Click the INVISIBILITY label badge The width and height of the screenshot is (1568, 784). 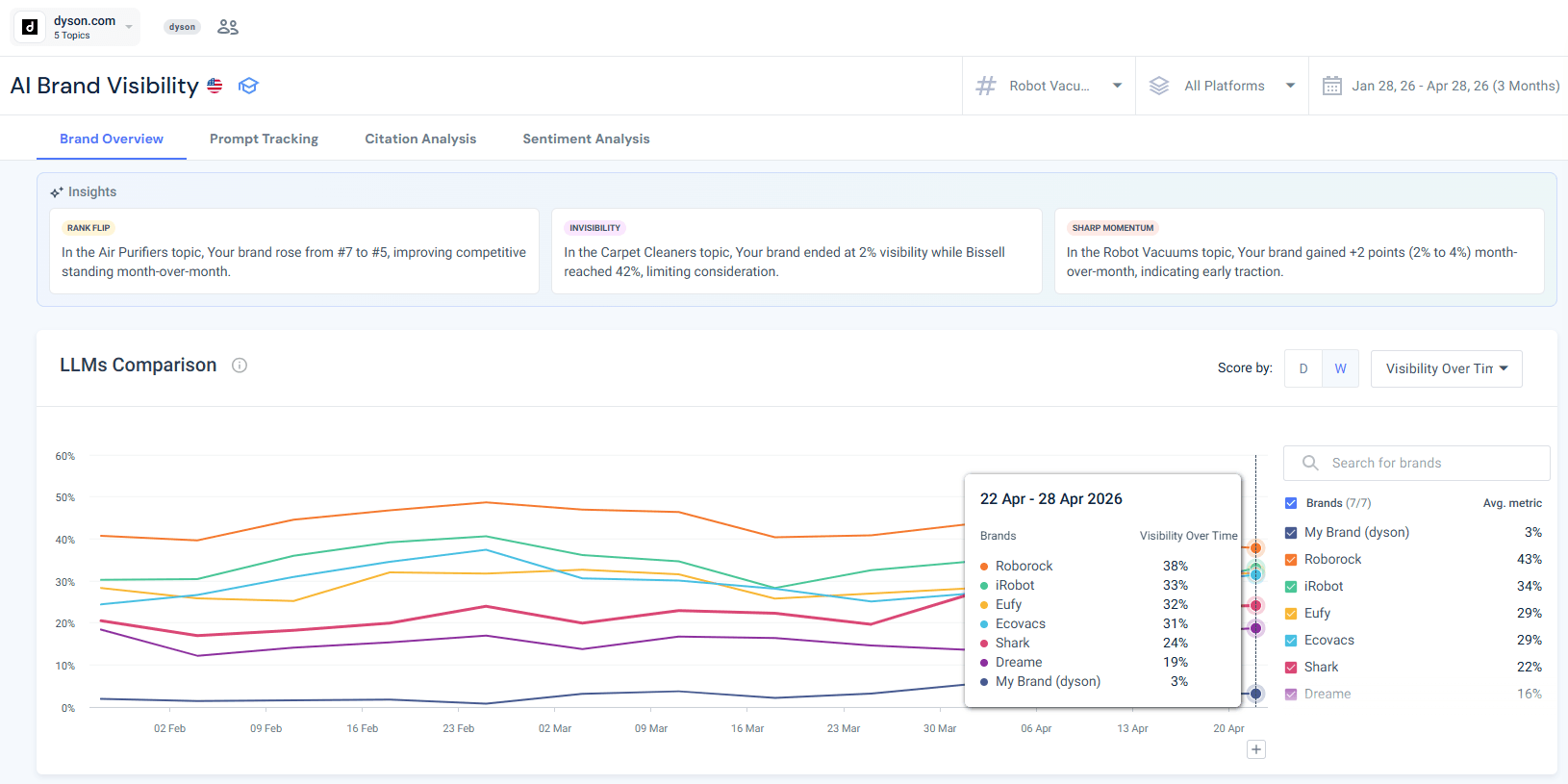pyautogui.click(x=594, y=228)
